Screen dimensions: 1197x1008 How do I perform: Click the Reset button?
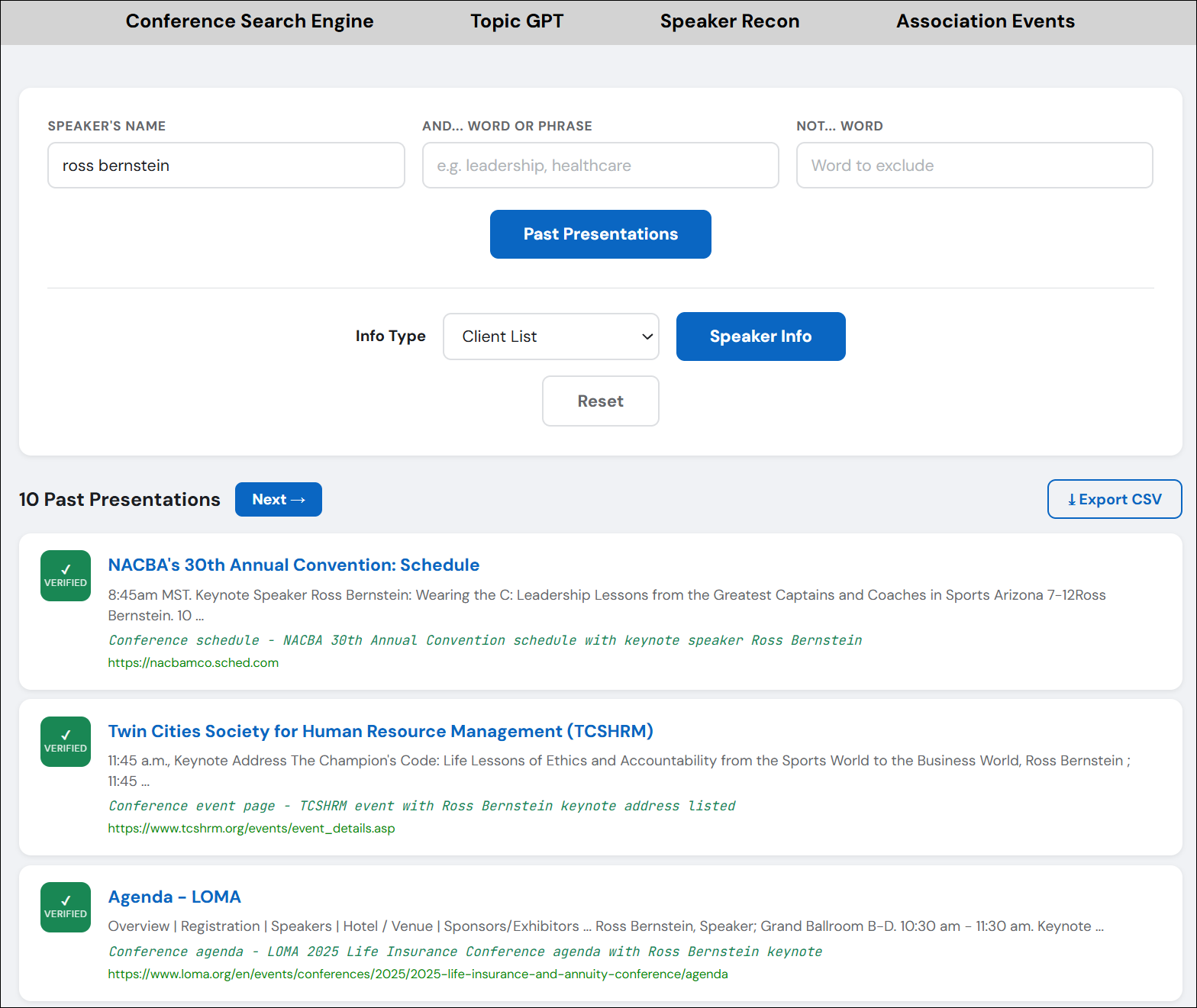(601, 401)
